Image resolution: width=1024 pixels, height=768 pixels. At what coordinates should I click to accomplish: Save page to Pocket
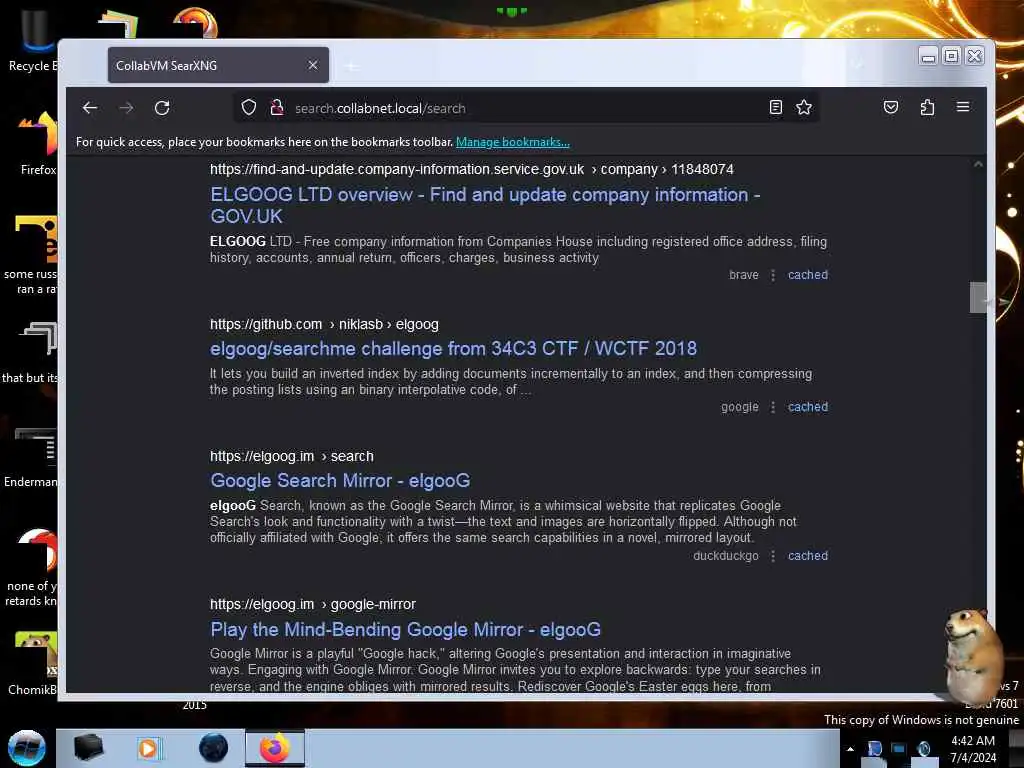(891, 107)
